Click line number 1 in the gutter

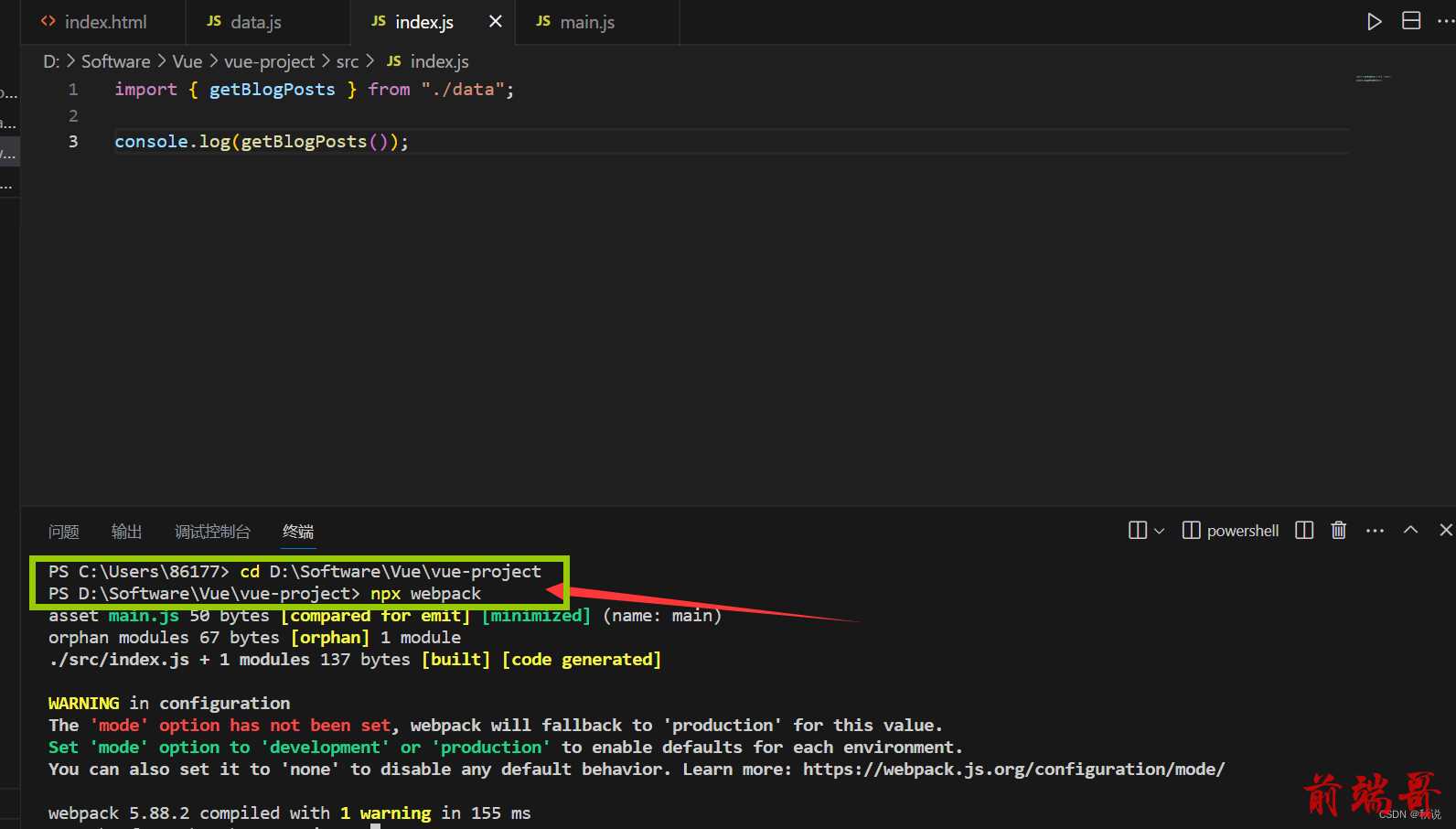73,90
